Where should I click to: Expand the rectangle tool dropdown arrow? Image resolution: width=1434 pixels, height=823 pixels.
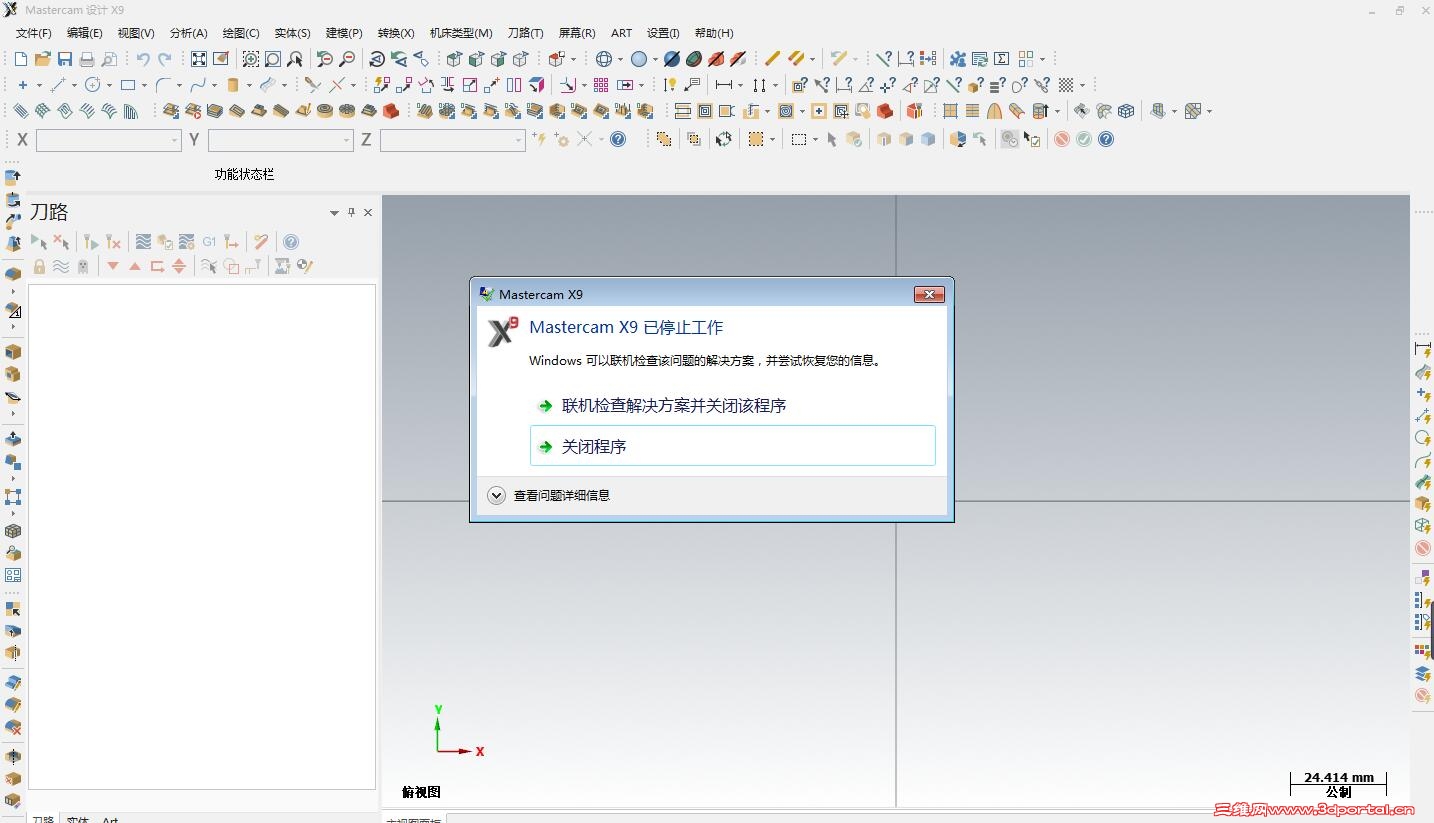click(x=145, y=85)
